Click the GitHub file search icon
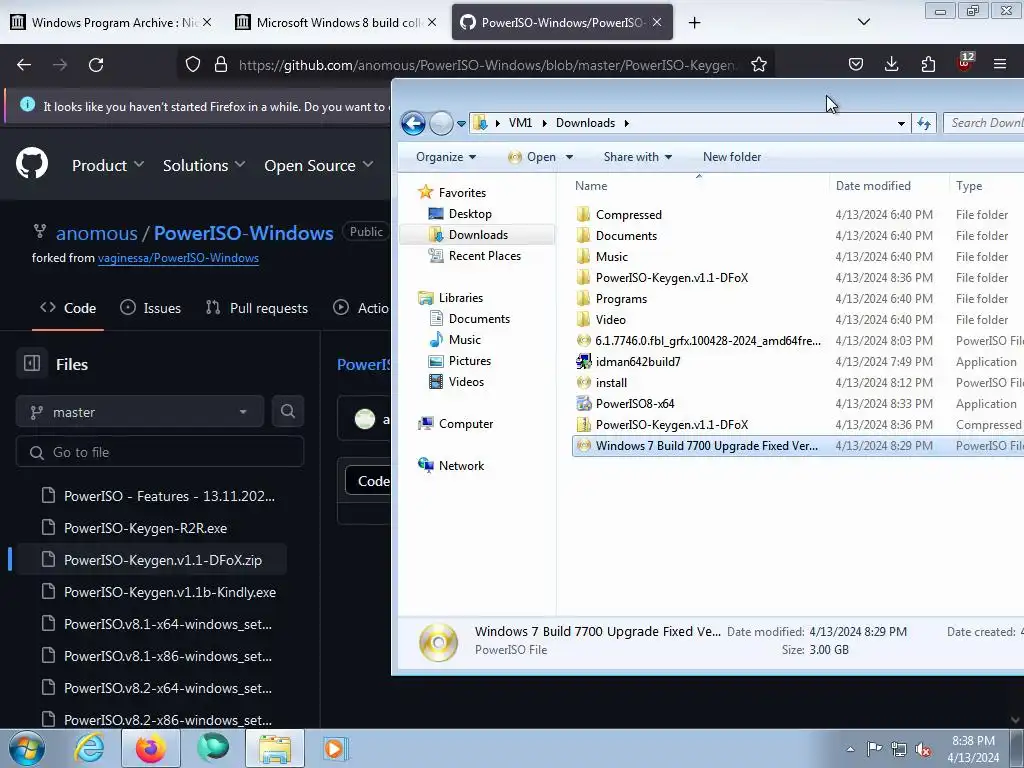This screenshot has height=768, width=1024. (x=287, y=411)
